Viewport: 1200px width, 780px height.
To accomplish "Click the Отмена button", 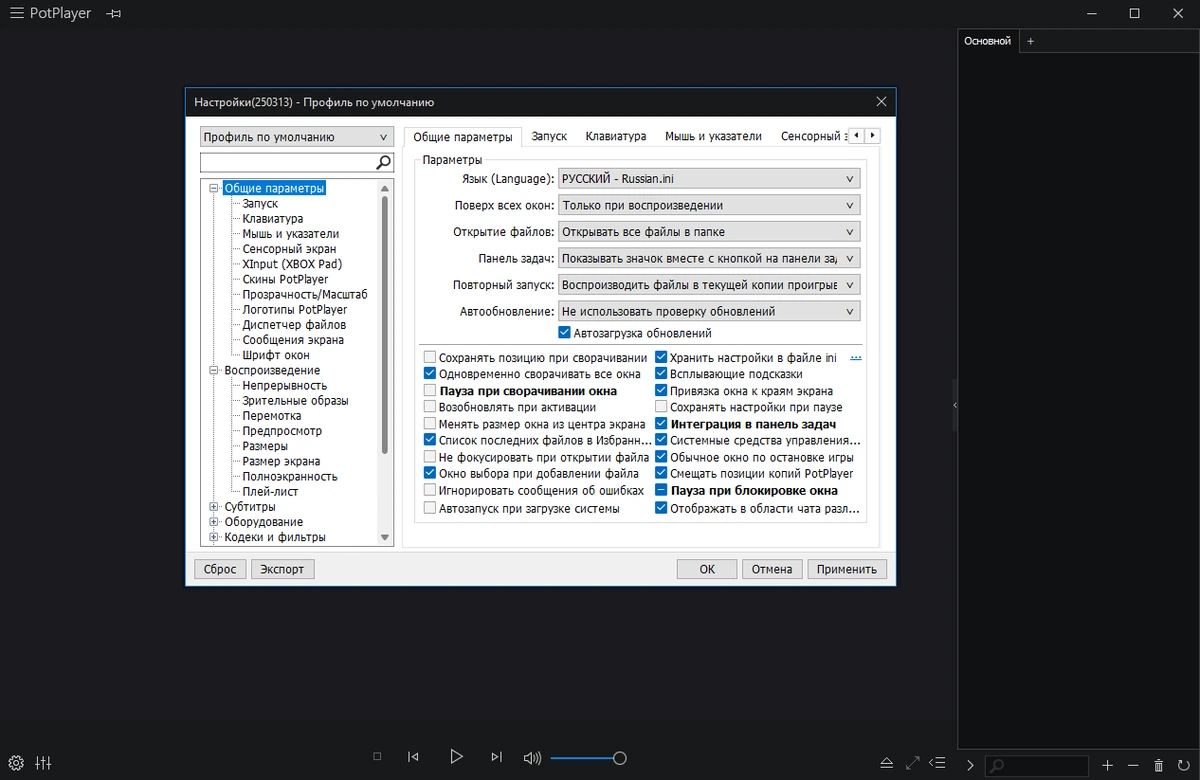I will (x=772, y=569).
